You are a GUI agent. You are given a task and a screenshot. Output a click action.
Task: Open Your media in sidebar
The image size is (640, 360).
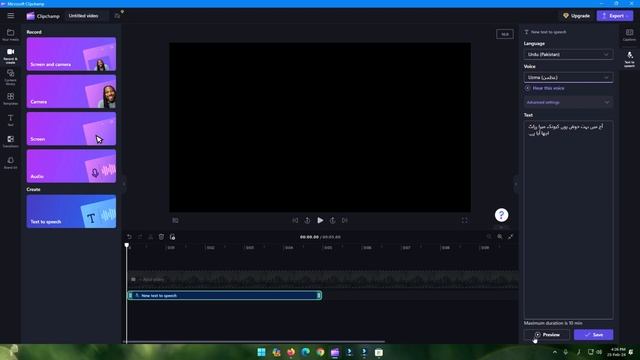[11, 35]
